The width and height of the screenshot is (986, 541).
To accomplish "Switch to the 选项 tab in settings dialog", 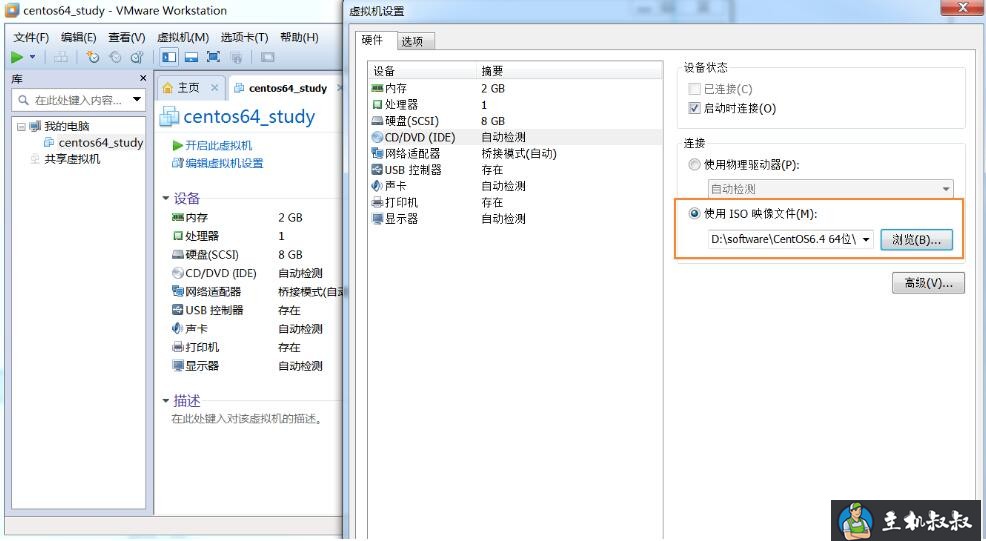I will point(415,42).
